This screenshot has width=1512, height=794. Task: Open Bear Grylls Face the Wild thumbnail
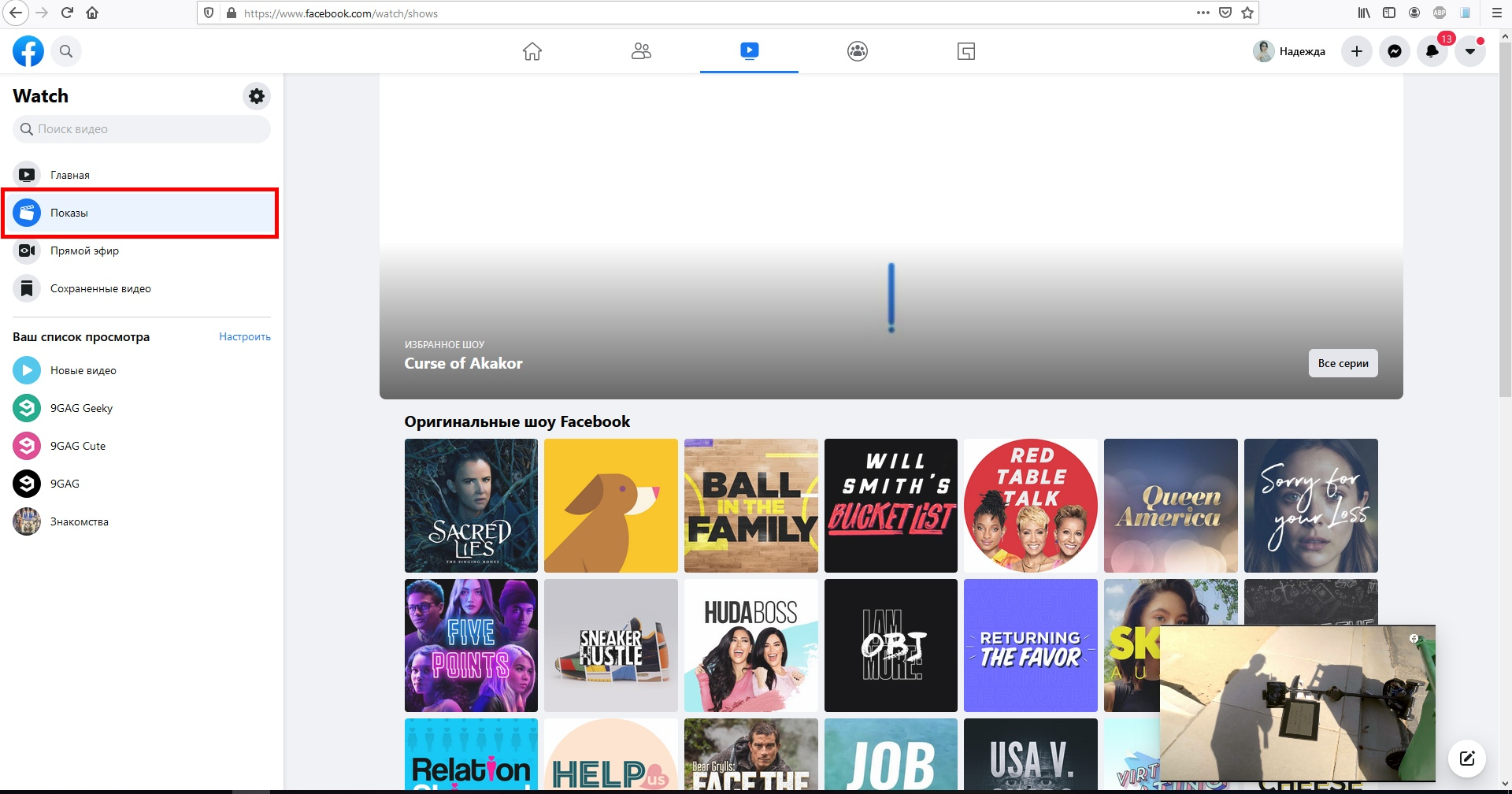point(751,754)
